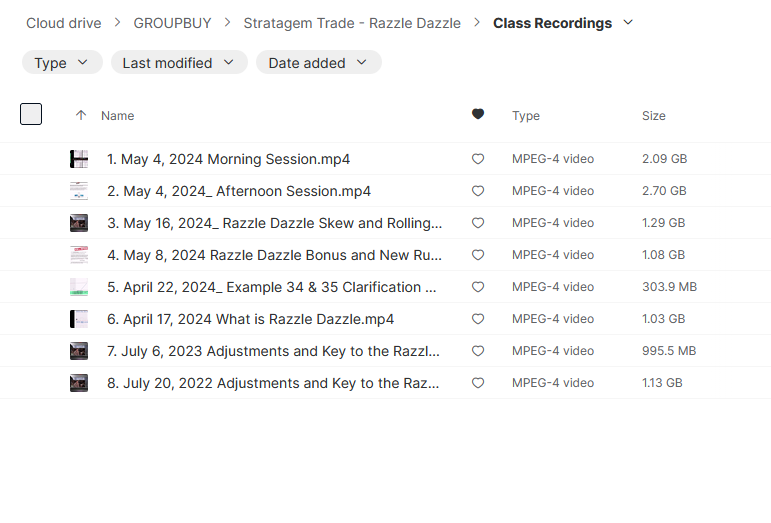The height and width of the screenshot is (523, 771).
Task: Sort the list by Size column
Action: (653, 116)
